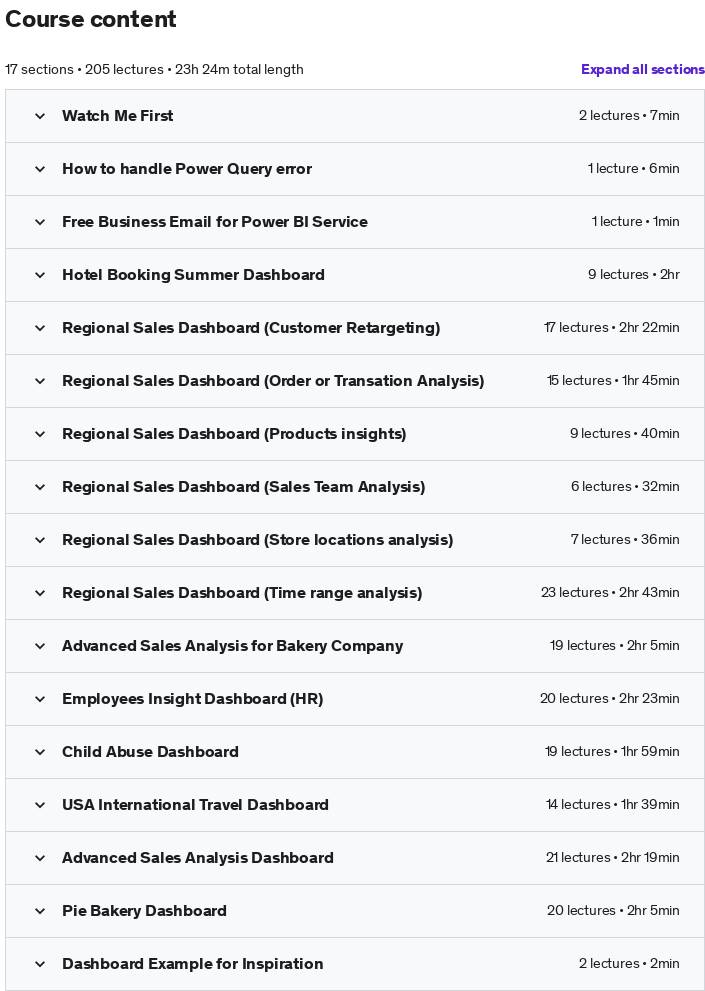Expand chevron for Free Business Email section
This screenshot has width=705, height=991.
point(40,222)
